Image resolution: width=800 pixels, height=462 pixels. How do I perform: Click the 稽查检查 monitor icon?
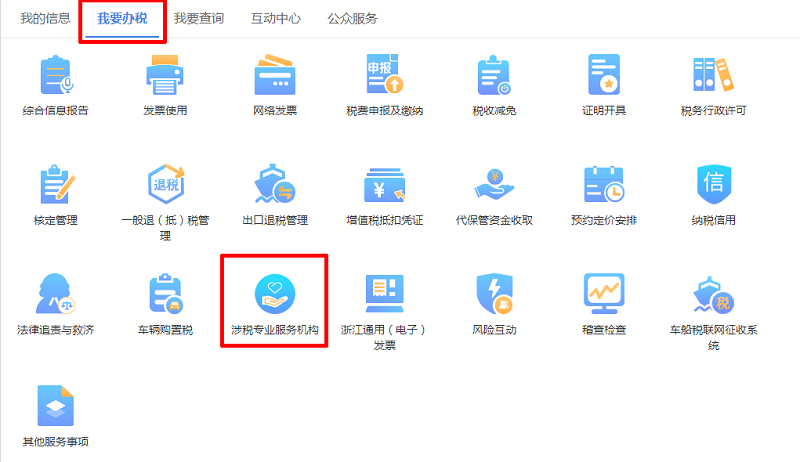(604, 294)
